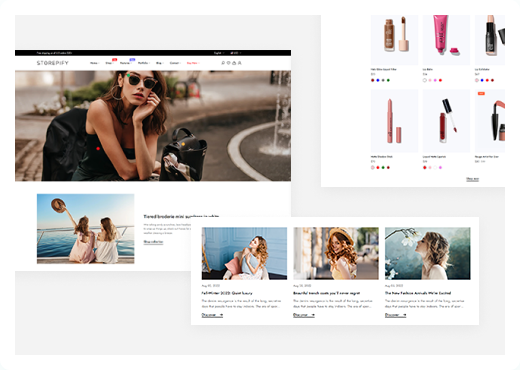
Task: Open the Blog menu item
Action: point(159,63)
